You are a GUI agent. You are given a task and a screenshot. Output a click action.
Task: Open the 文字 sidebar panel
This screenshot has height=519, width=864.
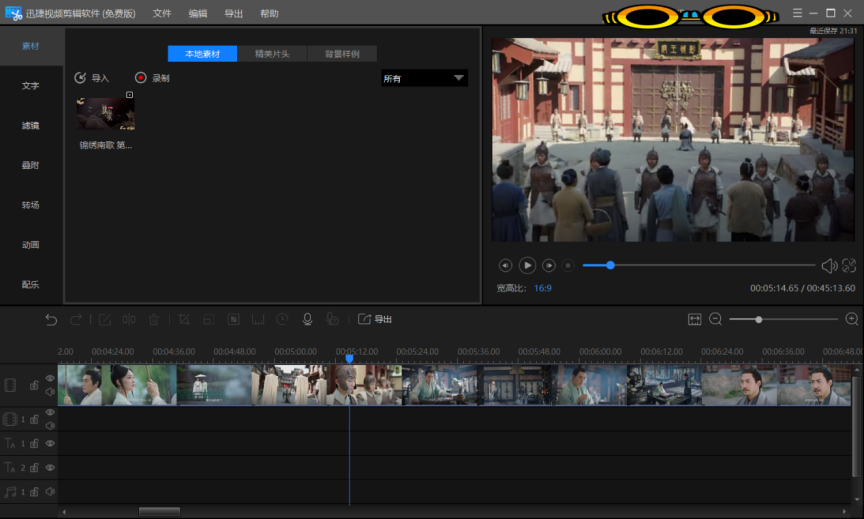tap(31, 86)
